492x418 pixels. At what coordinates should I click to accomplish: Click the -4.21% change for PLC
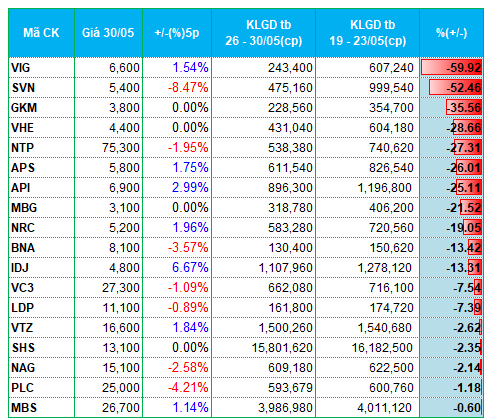188,388
